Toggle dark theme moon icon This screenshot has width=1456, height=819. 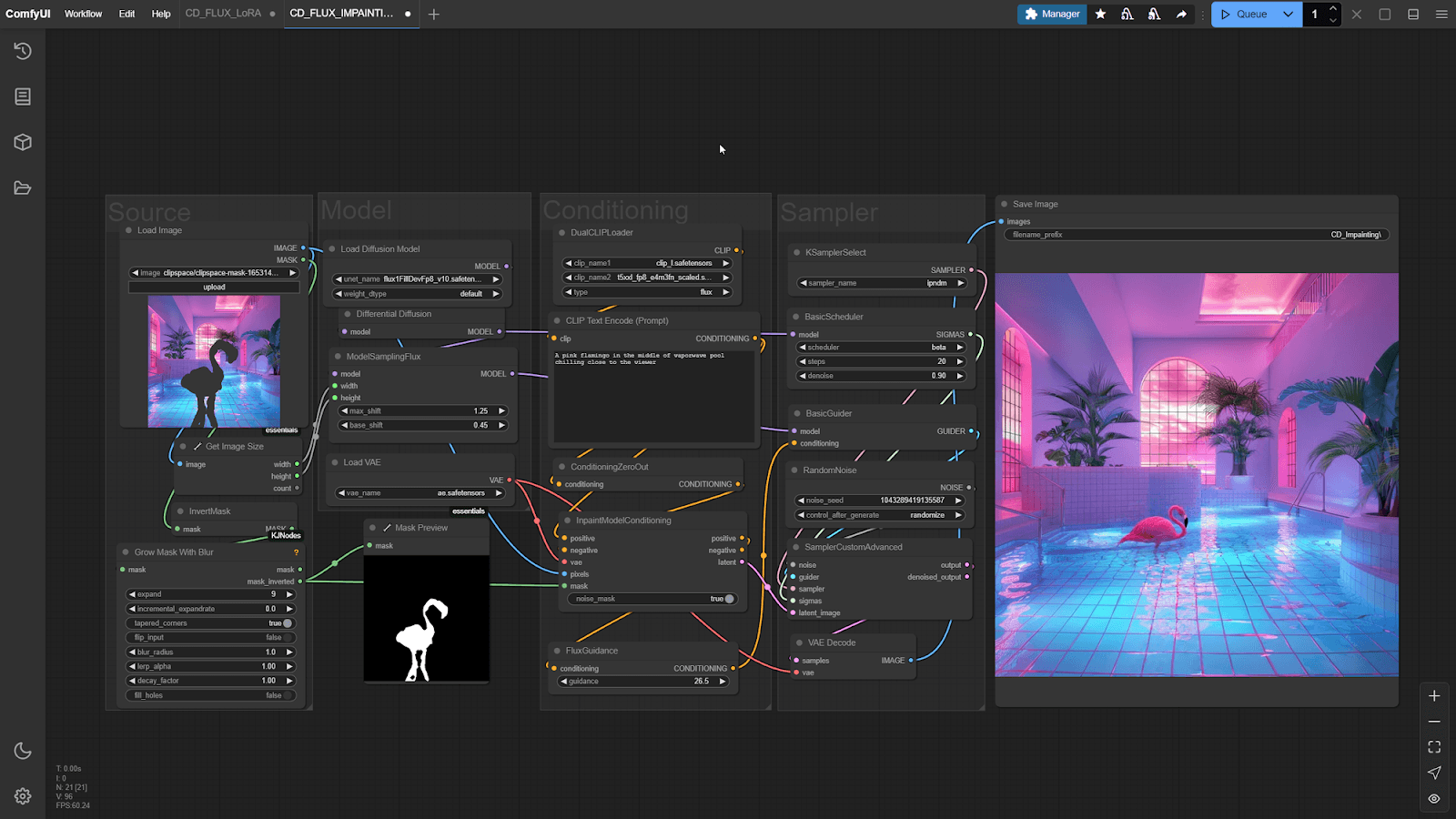coord(23,751)
